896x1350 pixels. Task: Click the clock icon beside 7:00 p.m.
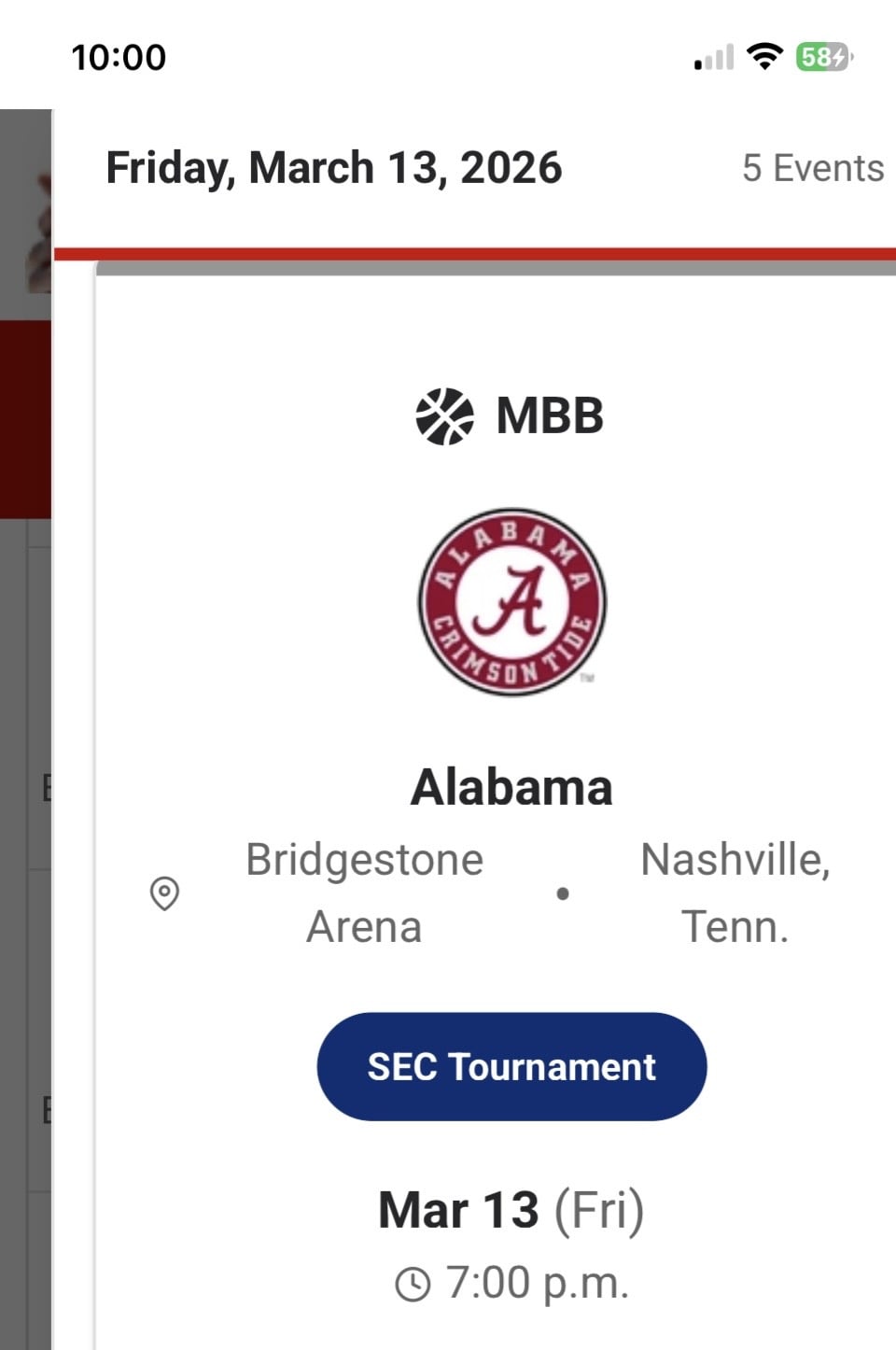413,1285
